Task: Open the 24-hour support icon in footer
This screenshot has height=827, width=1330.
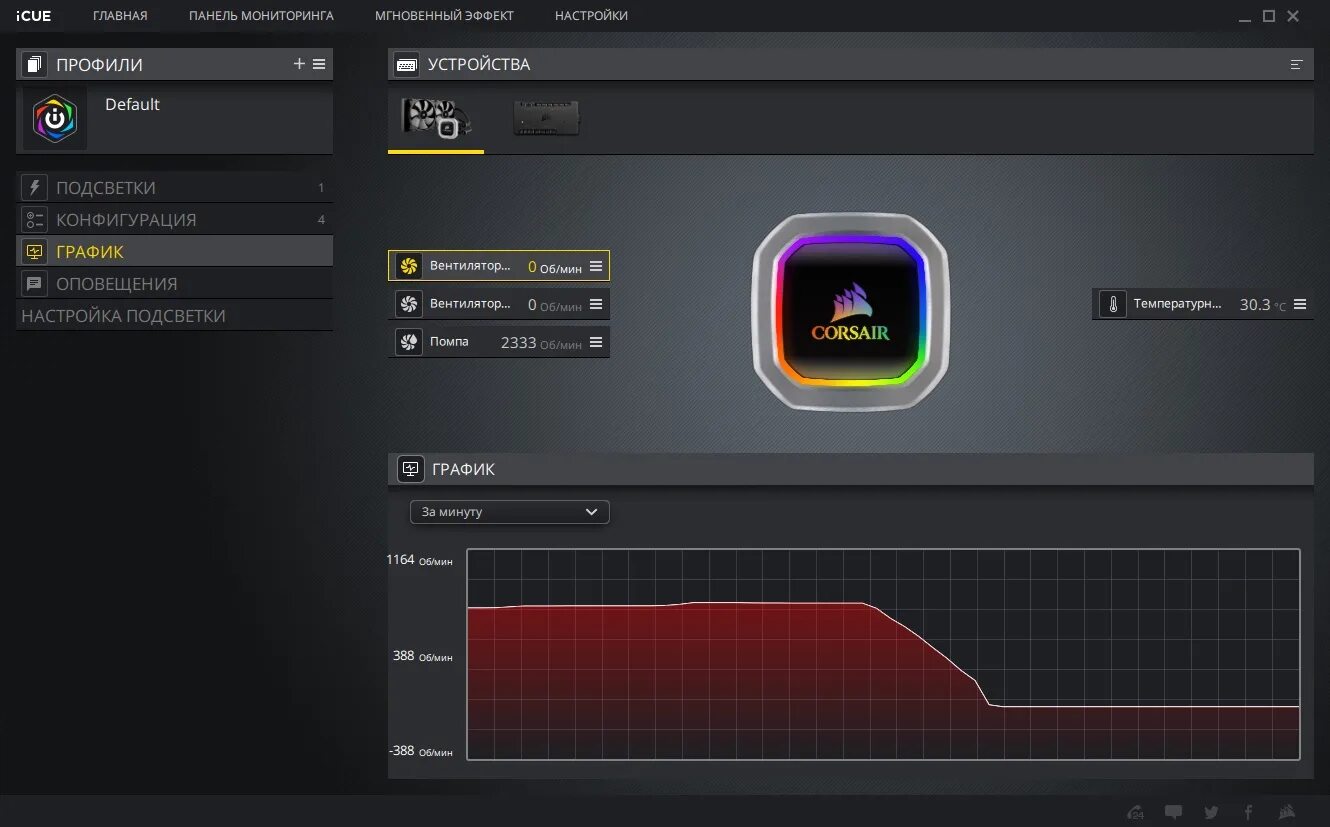Action: pos(1136,812)
